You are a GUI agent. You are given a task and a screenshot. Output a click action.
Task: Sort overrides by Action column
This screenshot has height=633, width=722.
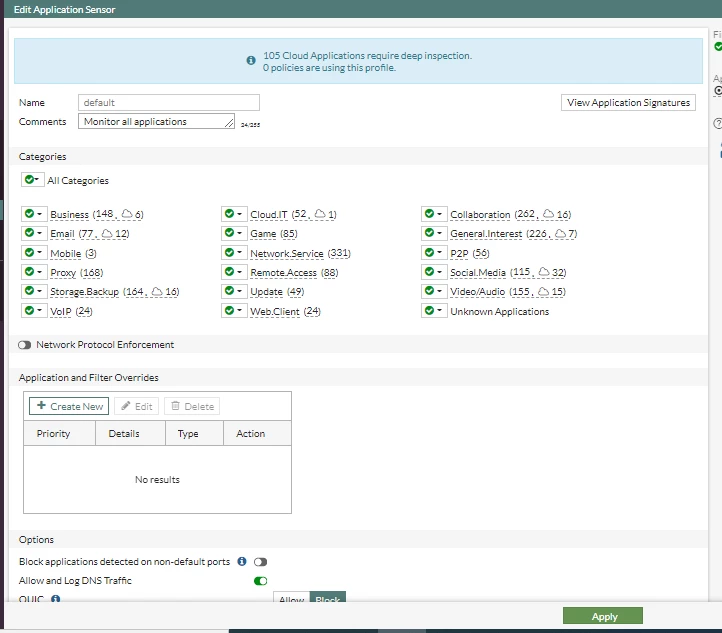pyautogui.click(x=257, y=433)
